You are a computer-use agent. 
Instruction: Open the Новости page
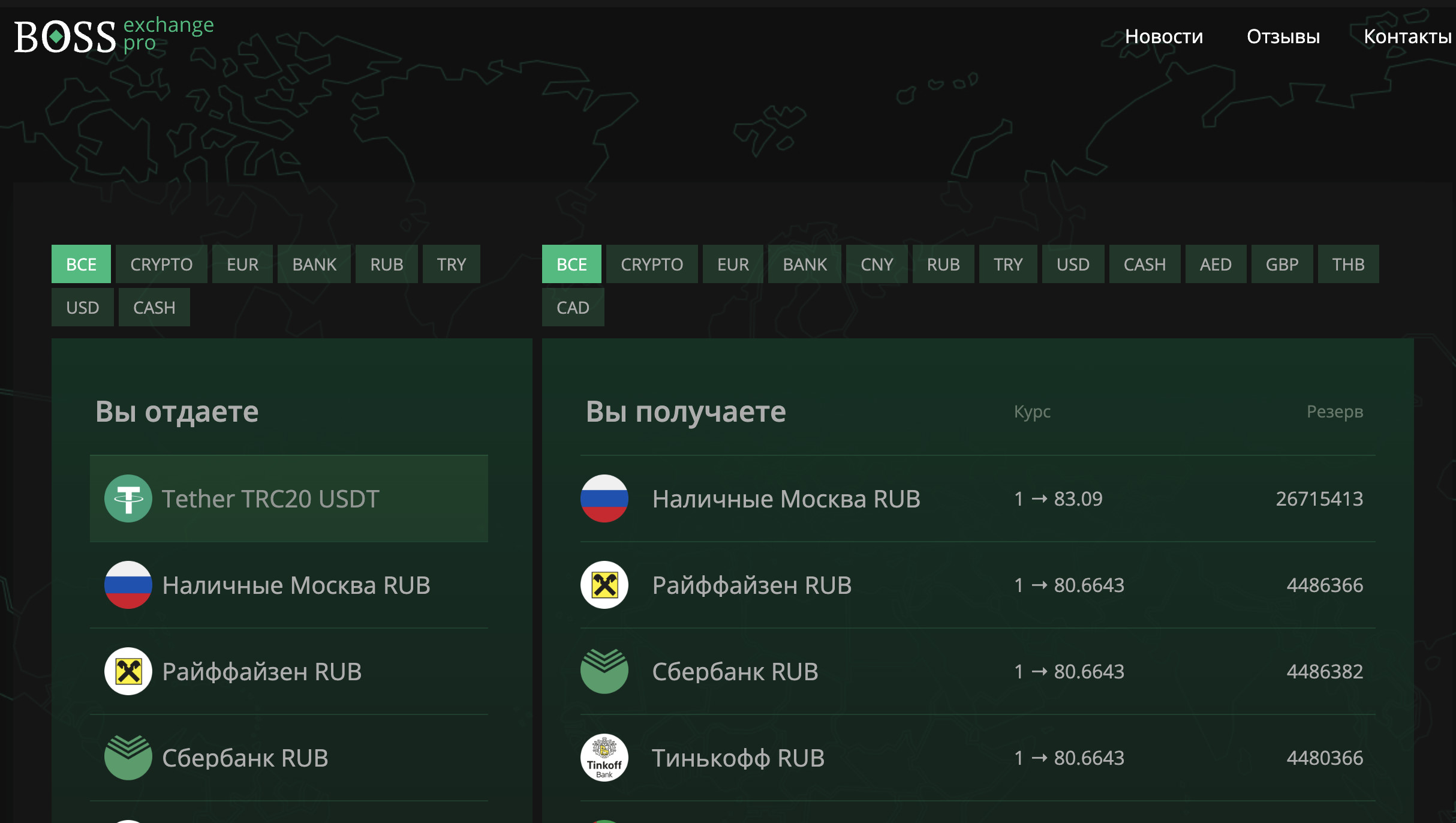[x=1163, y=37]
